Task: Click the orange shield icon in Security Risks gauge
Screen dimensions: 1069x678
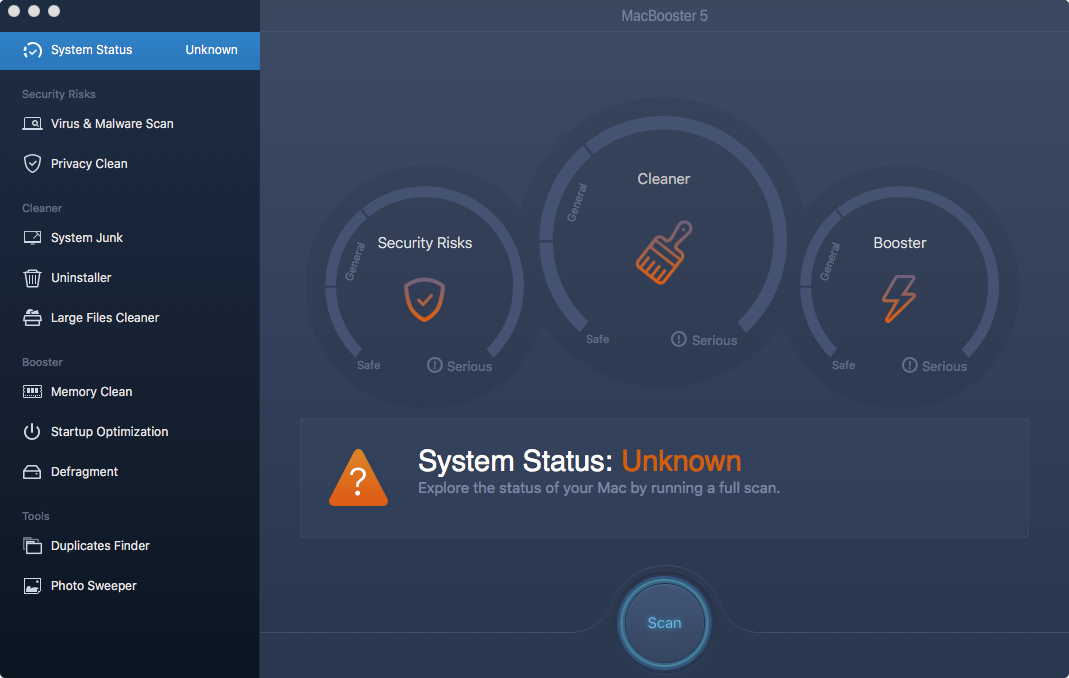Action: (x=424, y=299)
